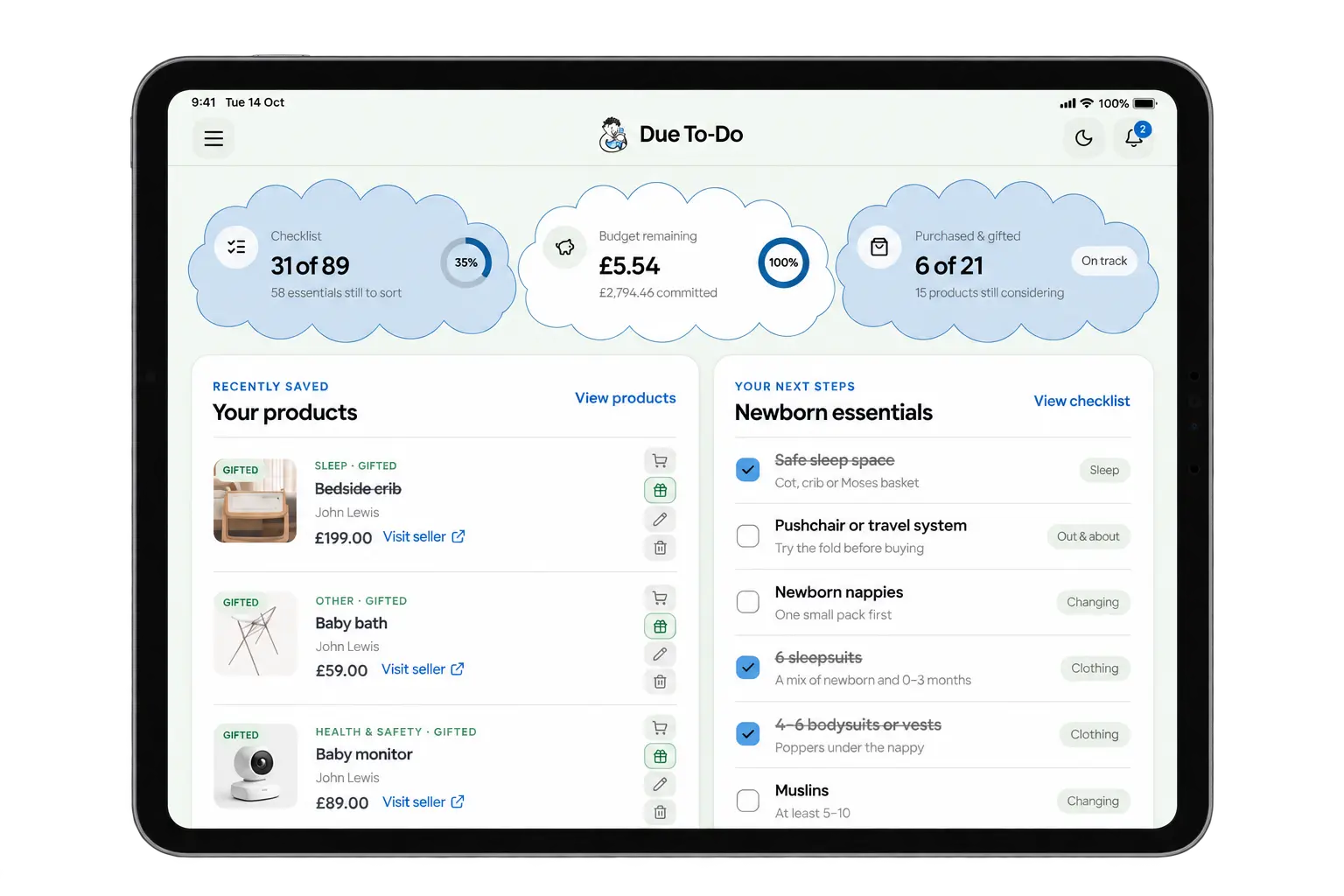
Task: Edit Baby bath with pencil icon
Action: click(x=660, y=654)
